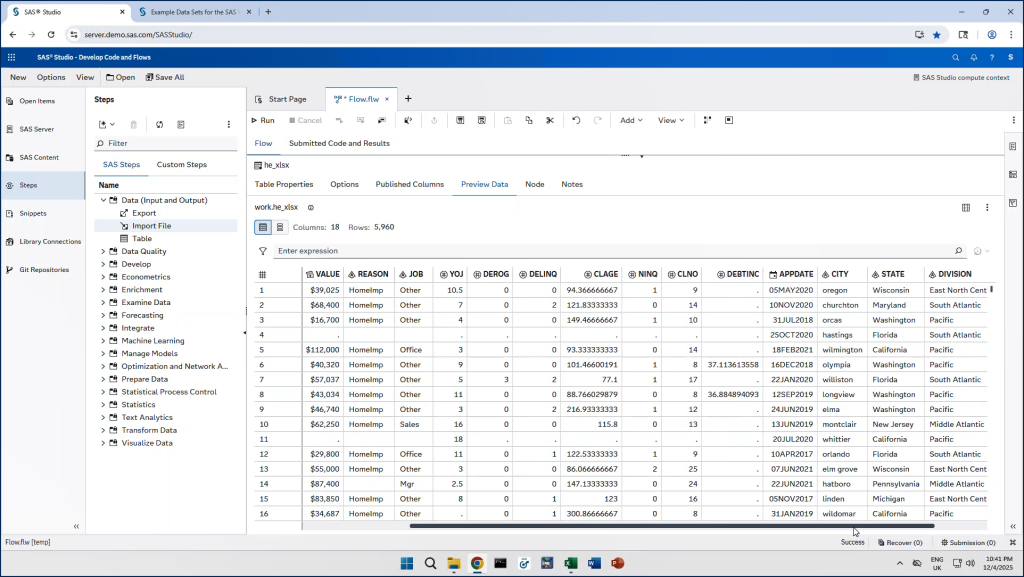Collapse Data (Input and Output) tree node
This screenshot has width=1024, height=577.
click(x=103, y=200)
